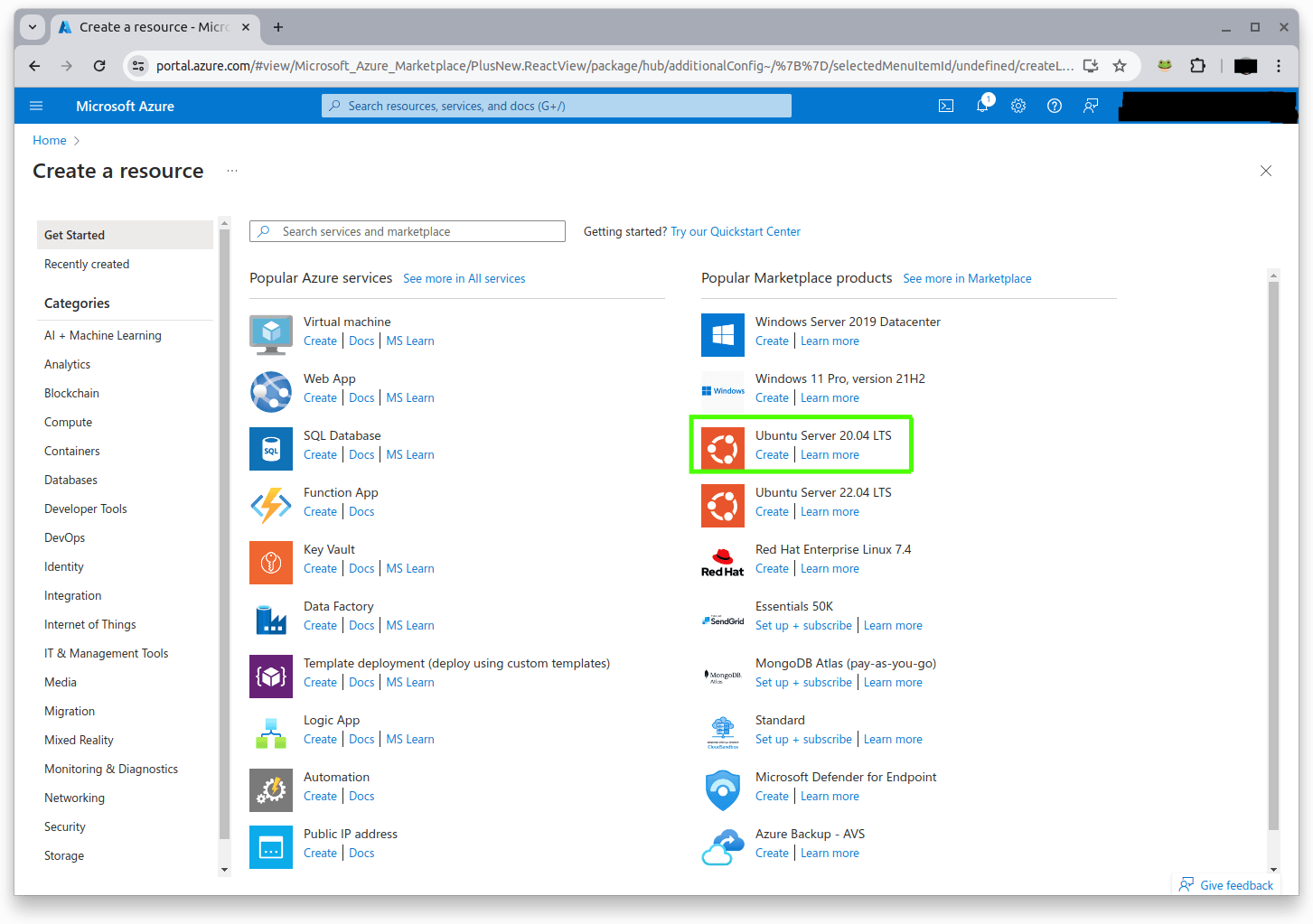Open See more in Marketplace link
The width and height of the screenshot is (1313, 924).
967,278
